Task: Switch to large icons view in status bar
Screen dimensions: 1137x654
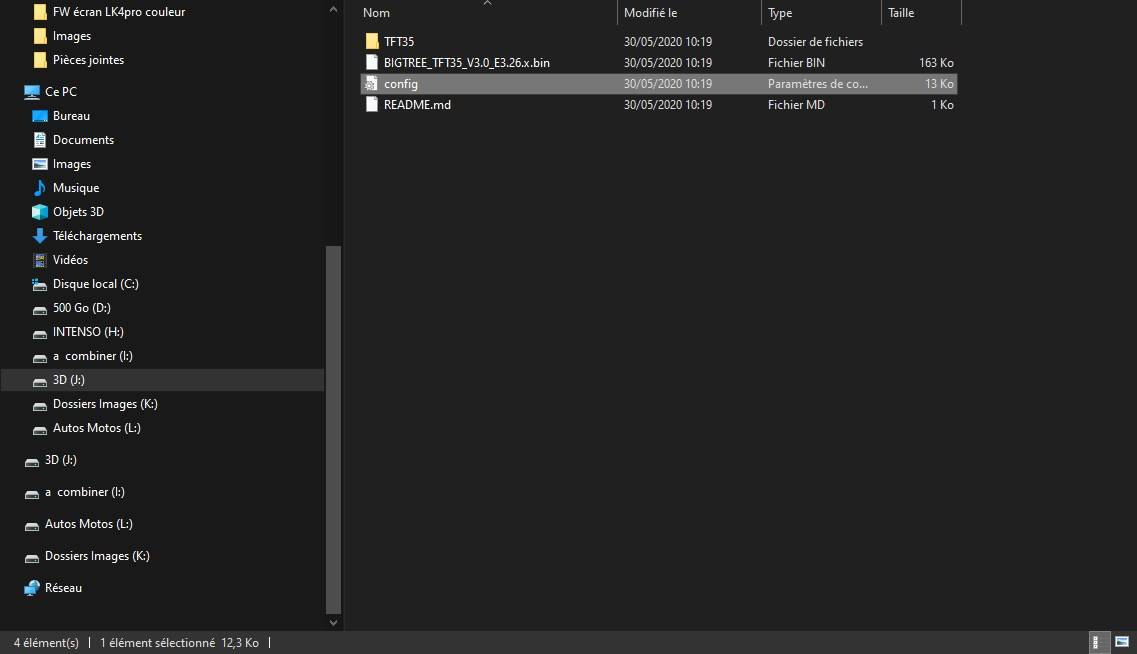Action: [1122, 642]
